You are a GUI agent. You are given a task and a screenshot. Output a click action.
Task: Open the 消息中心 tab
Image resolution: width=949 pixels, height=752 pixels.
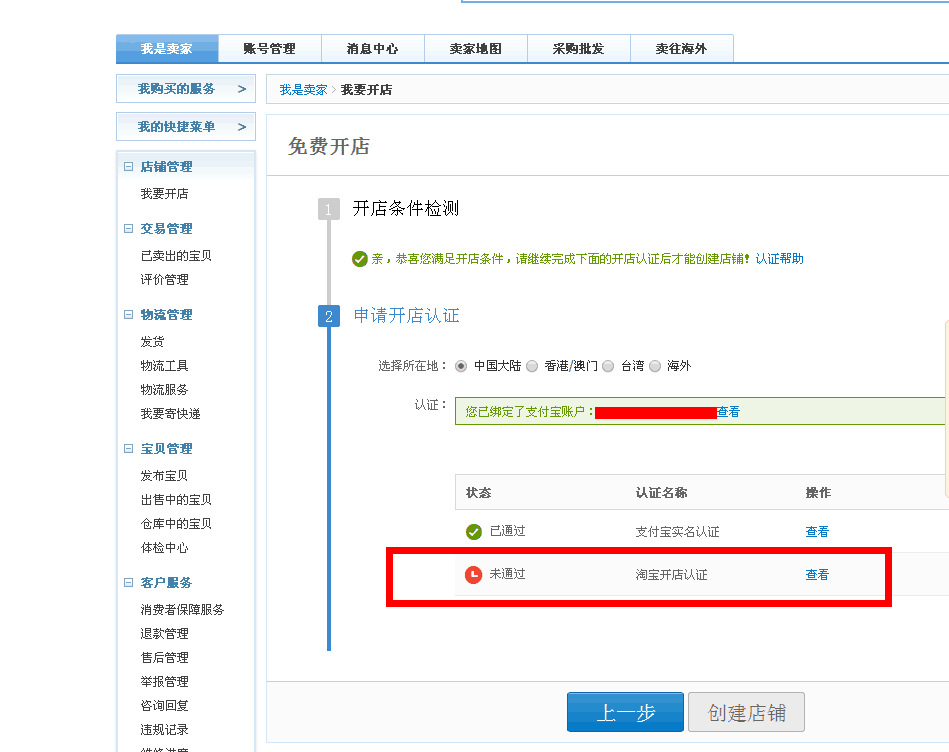[372, 47]
